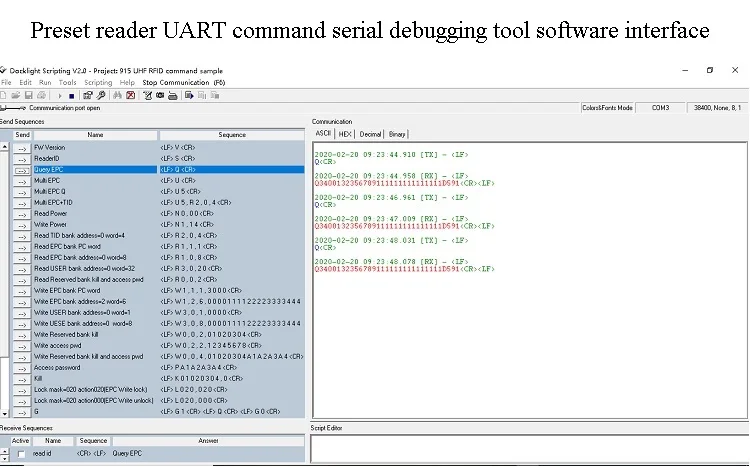
Task: Click the keyboard console toolbar icon
Action: point(173,96)
